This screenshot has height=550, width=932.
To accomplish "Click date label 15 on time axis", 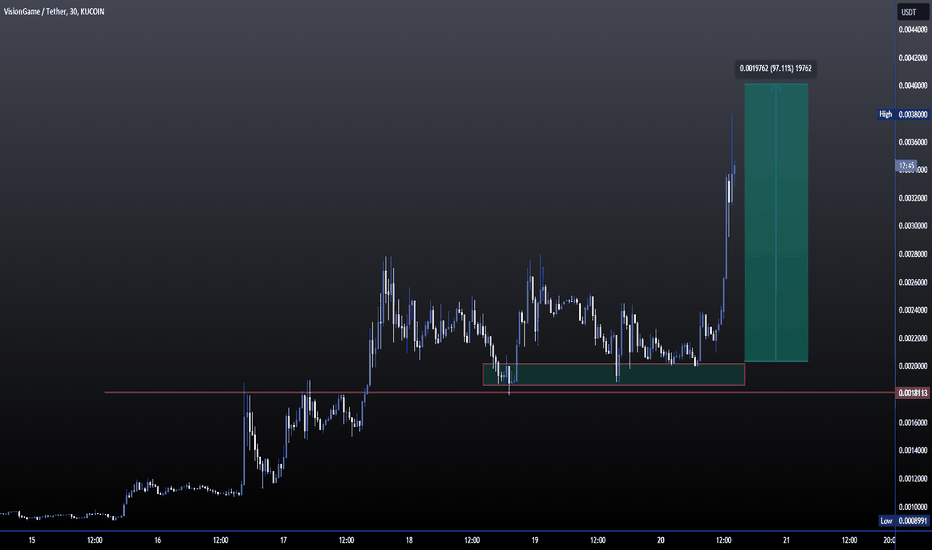I will click(32, 540).
